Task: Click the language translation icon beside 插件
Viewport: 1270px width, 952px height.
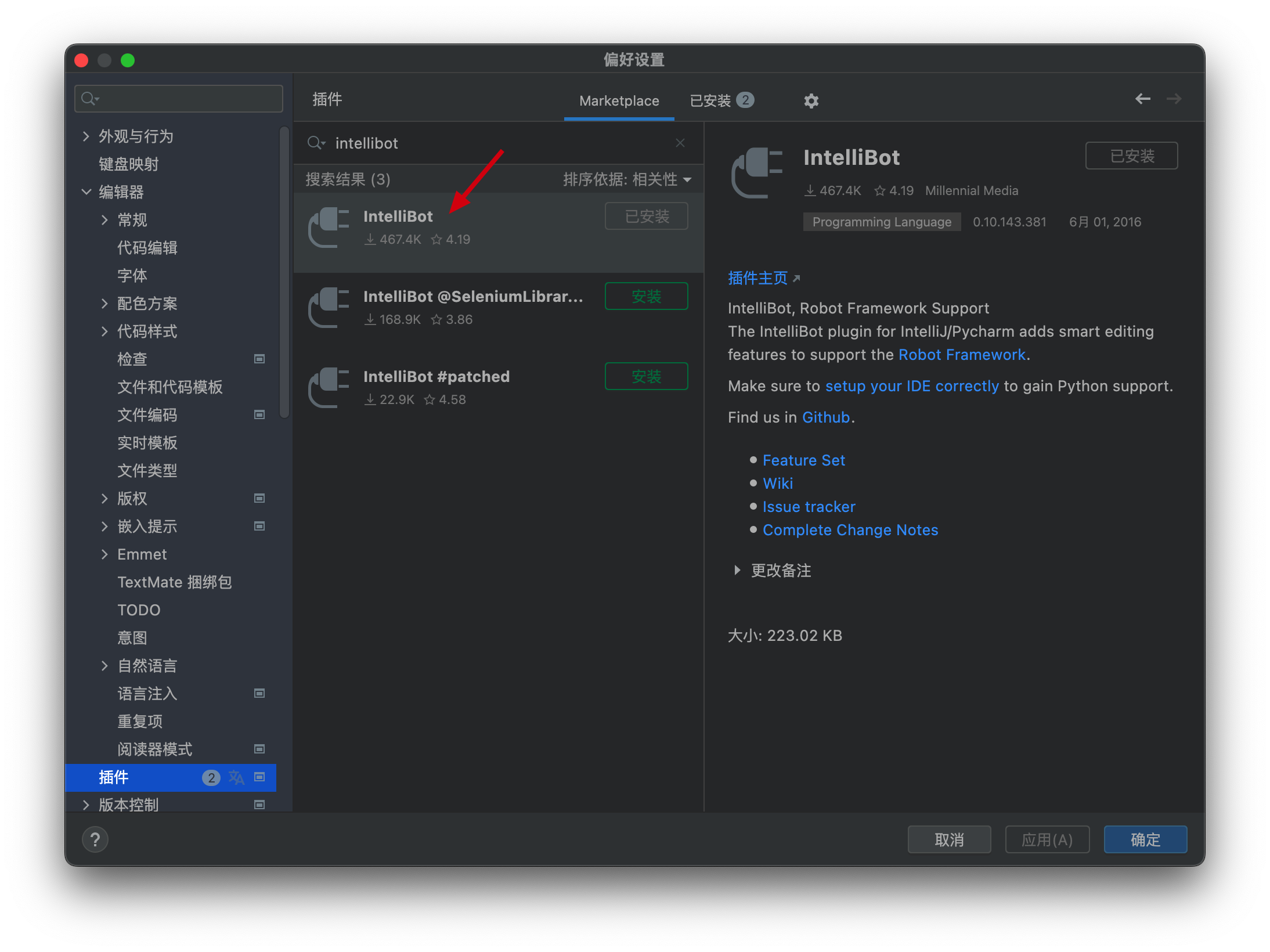Action: point(236,777)
